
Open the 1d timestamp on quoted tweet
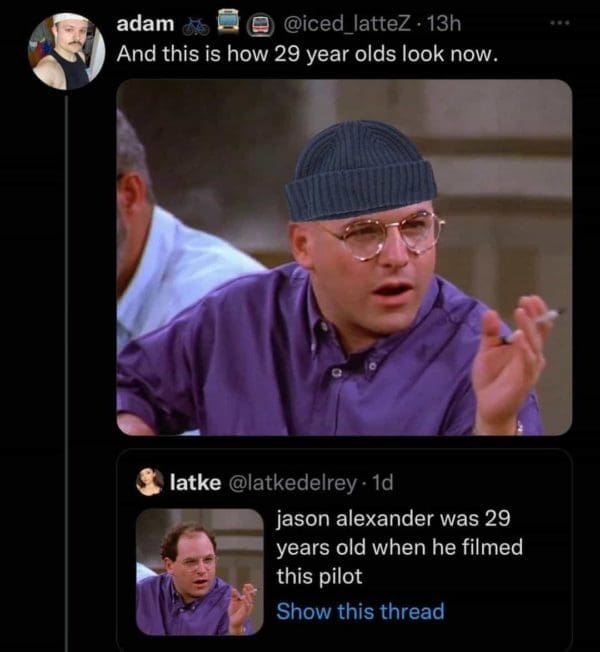pos(383,482)
